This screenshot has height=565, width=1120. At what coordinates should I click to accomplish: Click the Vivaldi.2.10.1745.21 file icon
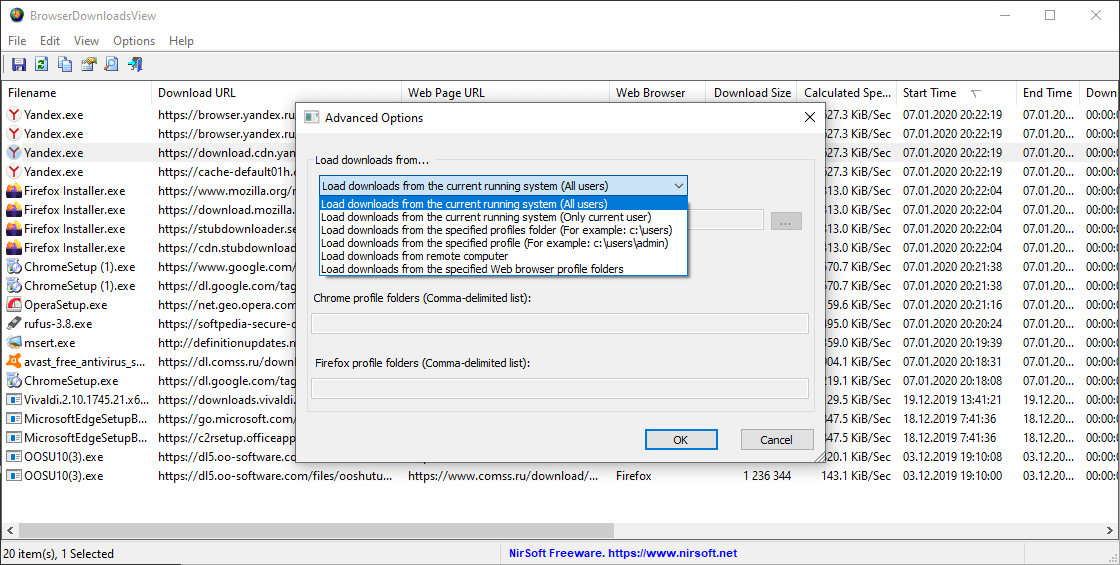click(x=14, y=400)
